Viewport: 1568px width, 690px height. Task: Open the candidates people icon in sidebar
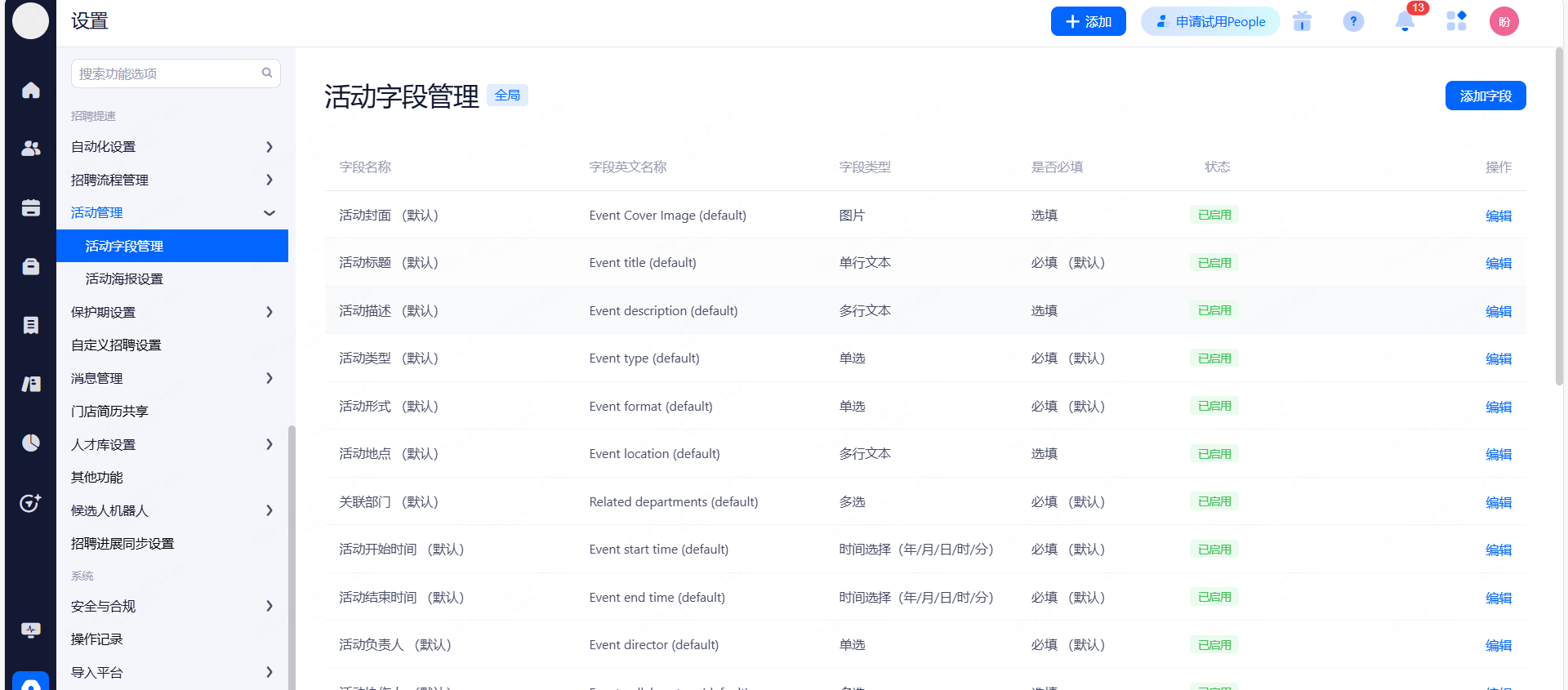[31, 149]
